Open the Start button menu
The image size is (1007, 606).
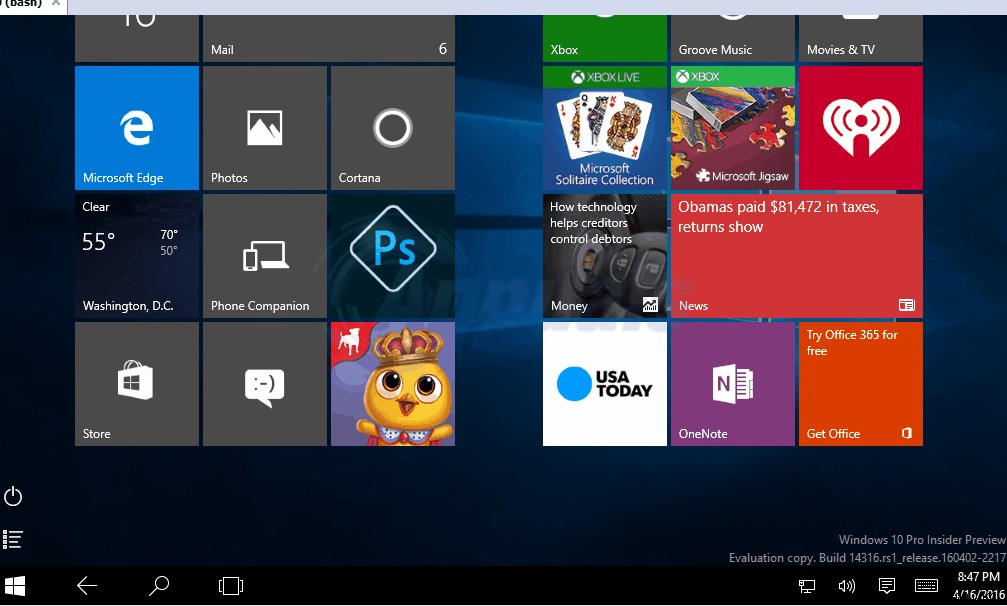(15, 585)
